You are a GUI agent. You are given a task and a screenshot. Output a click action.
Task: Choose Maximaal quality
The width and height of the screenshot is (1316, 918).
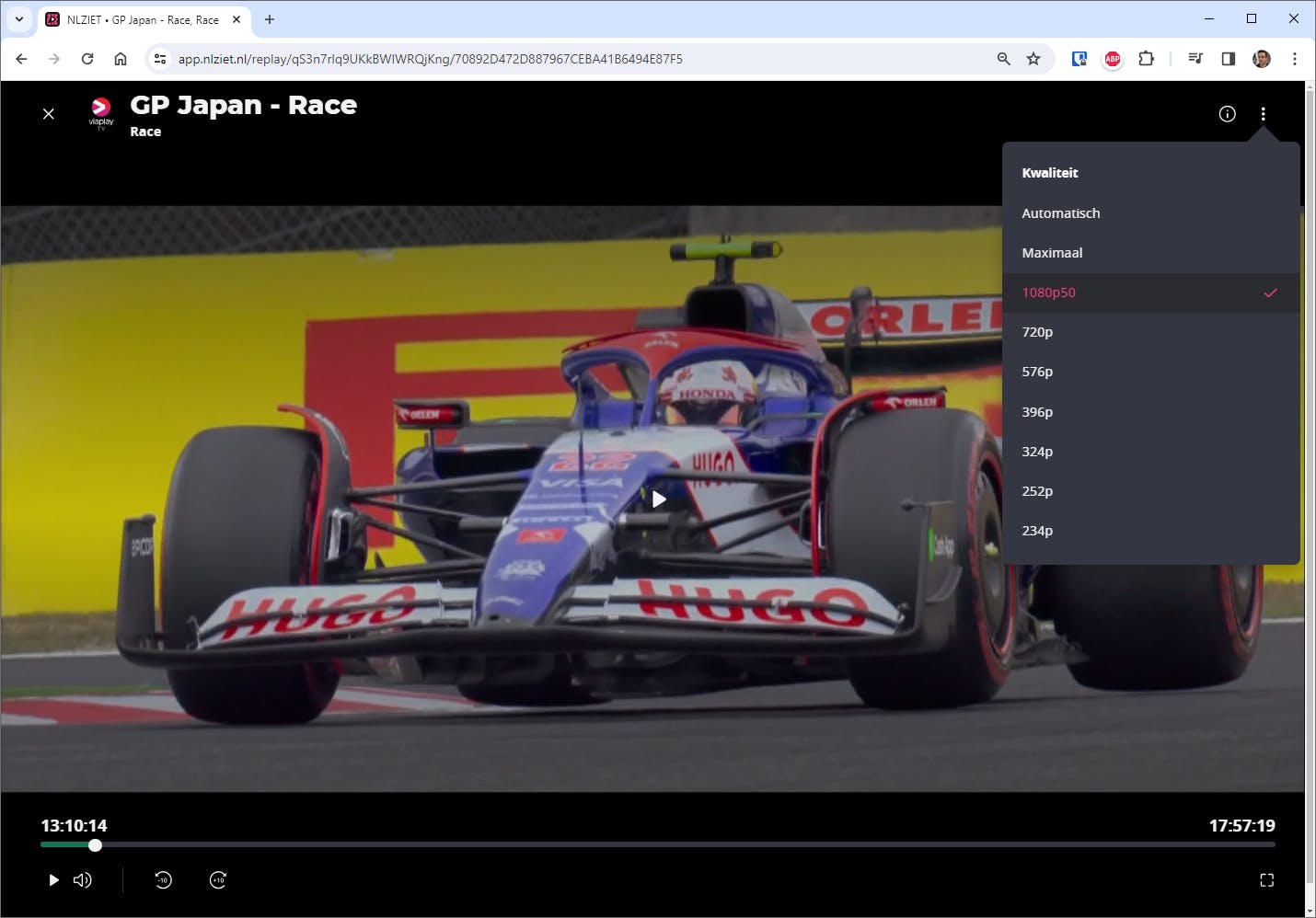pos(1150,253)
